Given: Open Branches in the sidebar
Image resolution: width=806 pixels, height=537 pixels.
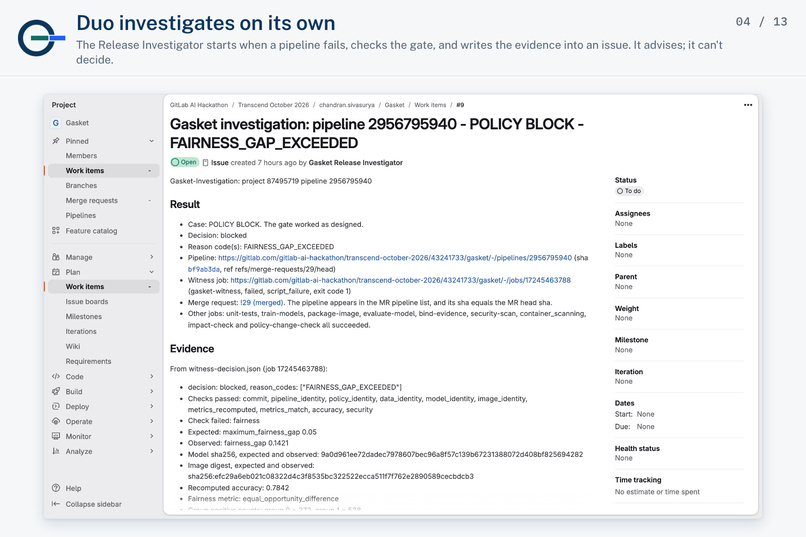Looking at the screenshot, I should (x=81, y=186).
